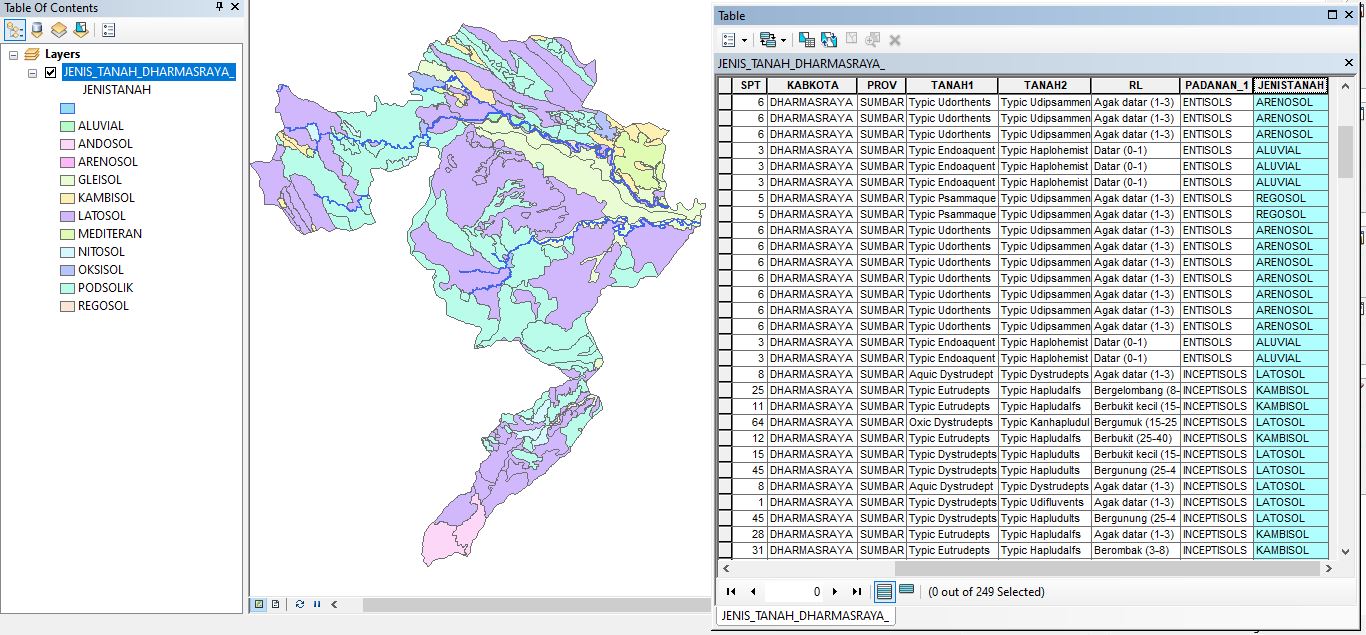Open the legend display options icon

107,31
